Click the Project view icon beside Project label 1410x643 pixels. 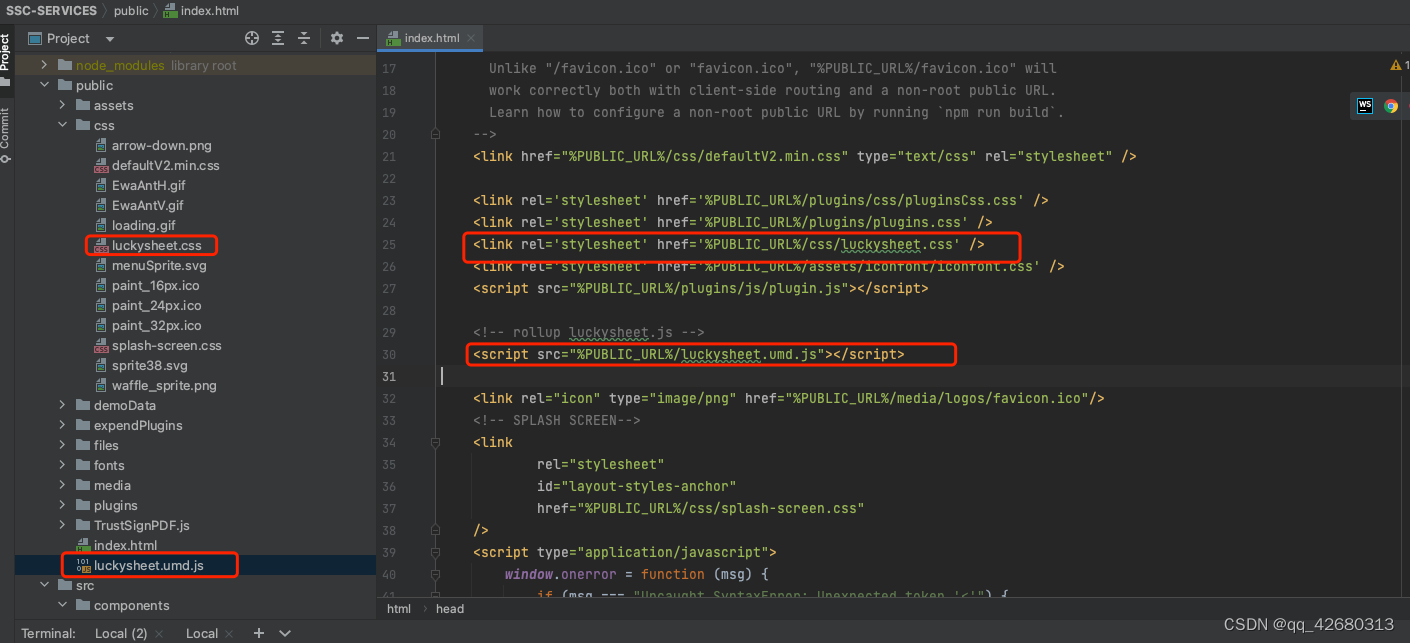tap(35, 38)
